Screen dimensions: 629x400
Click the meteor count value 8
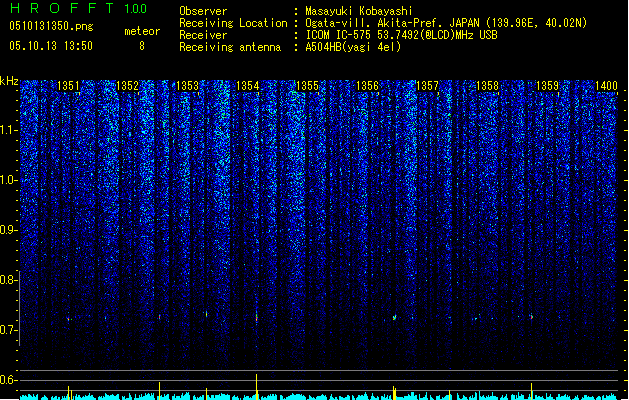(x=142, y=46)
